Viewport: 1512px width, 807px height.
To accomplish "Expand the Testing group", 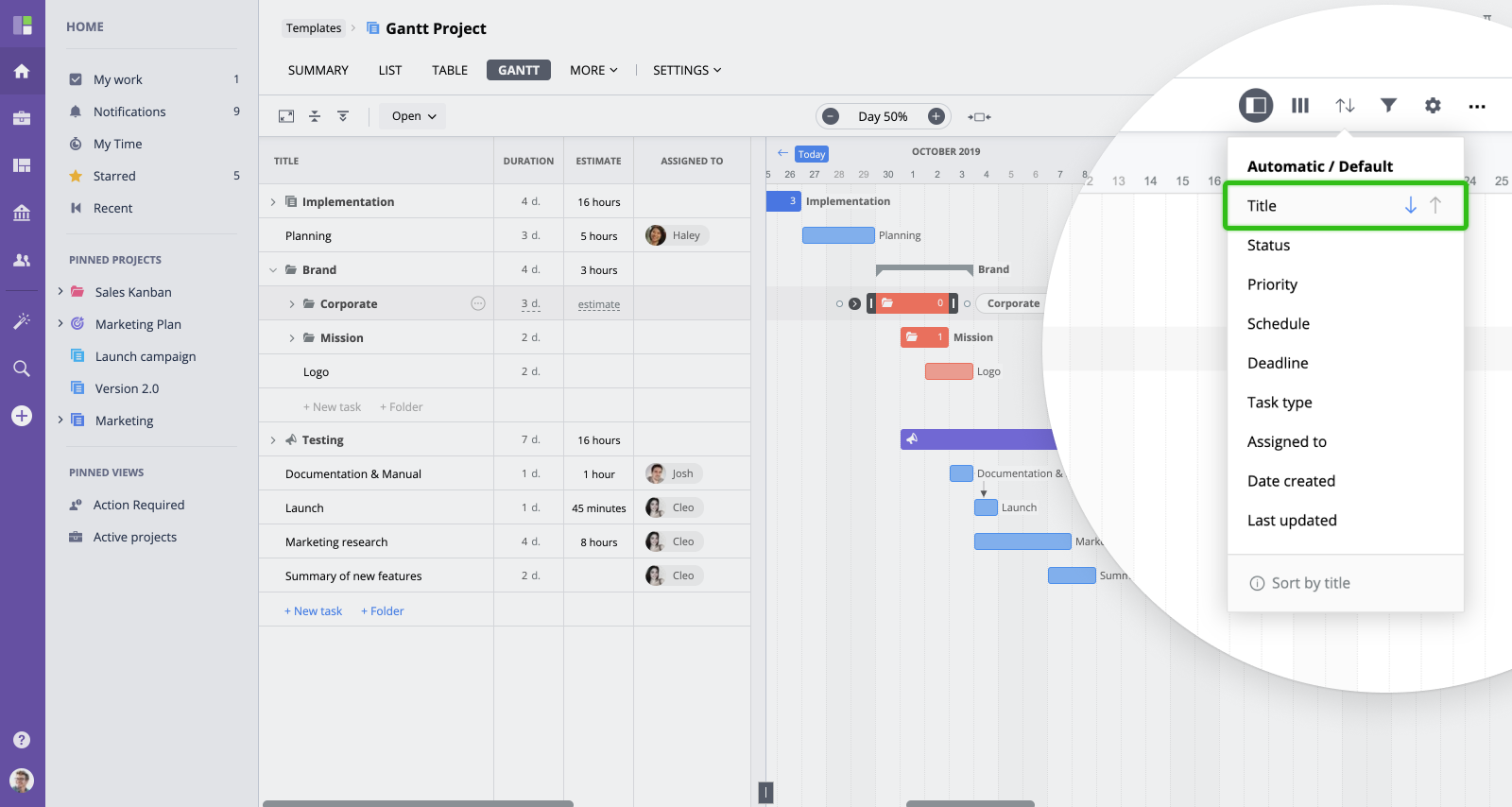I will pyautogui.click(x=273, y=439).
